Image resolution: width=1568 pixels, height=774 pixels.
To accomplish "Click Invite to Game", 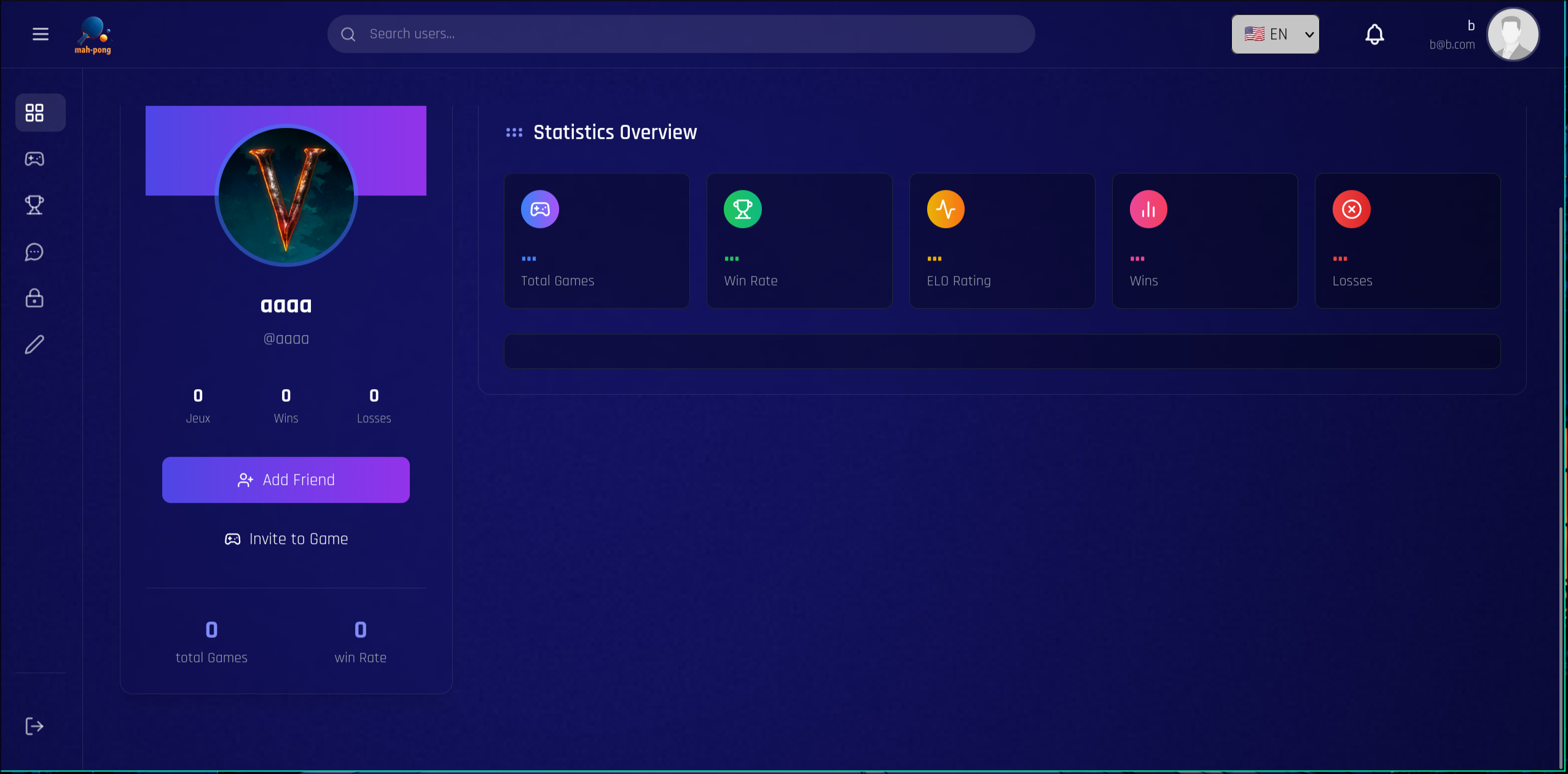I will [286, 539].
